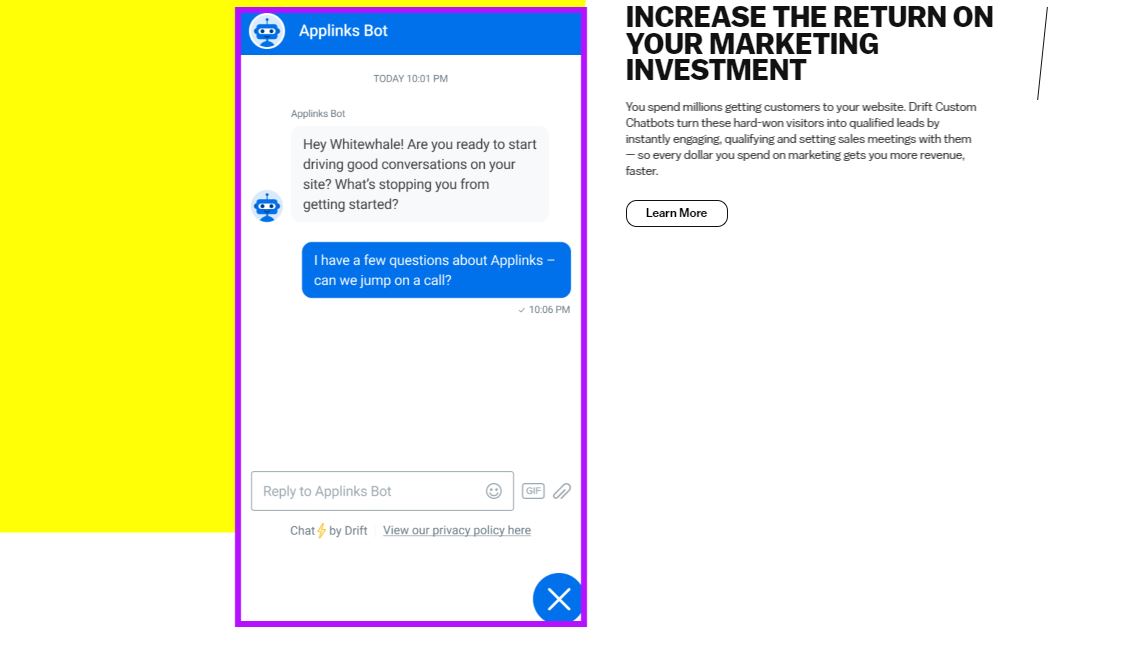Click the Applinks Bot sender name label

coord(318,114)
